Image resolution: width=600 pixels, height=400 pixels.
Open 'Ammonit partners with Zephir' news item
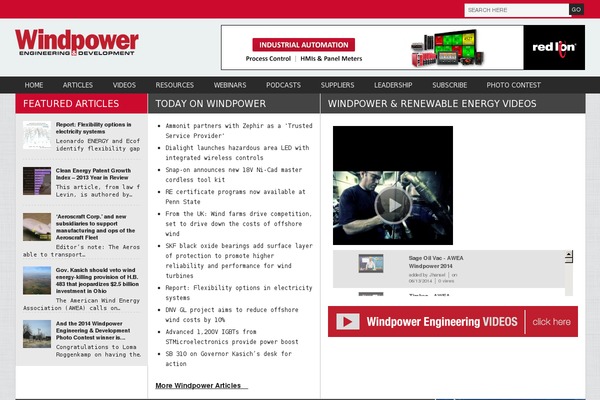point(239,131)
